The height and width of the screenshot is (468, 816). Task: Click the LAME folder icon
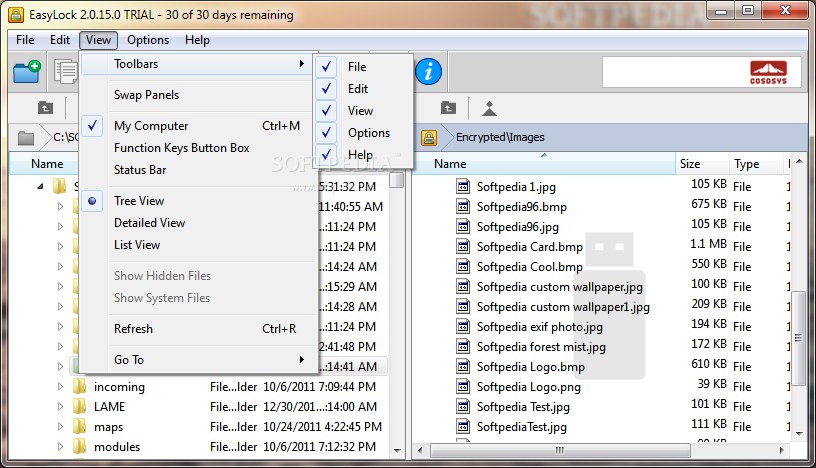pyautogui.click(x=79, y=406)
